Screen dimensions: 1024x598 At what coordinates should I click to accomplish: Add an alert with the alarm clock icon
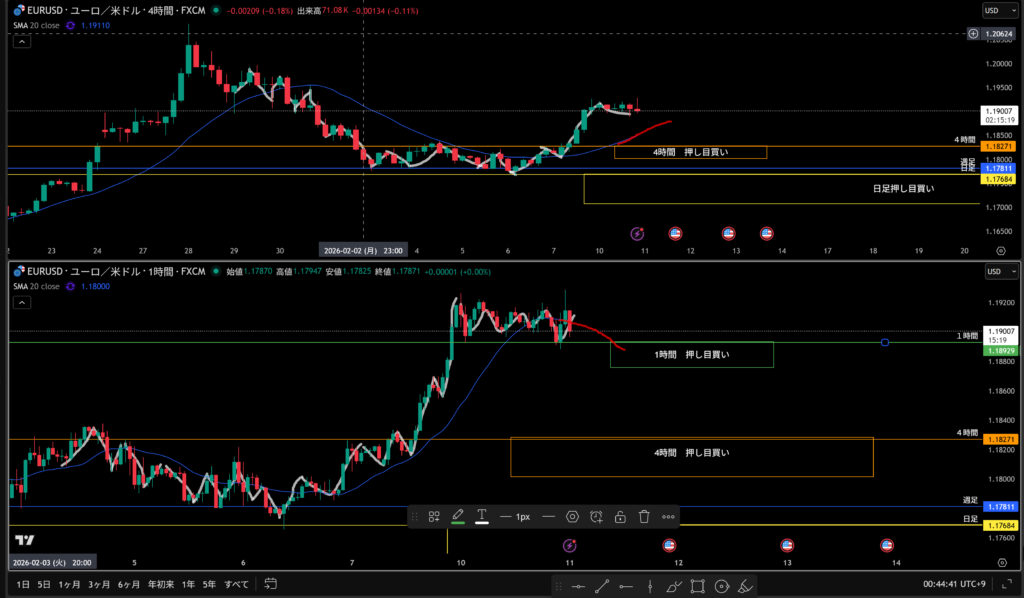point(596,517)
